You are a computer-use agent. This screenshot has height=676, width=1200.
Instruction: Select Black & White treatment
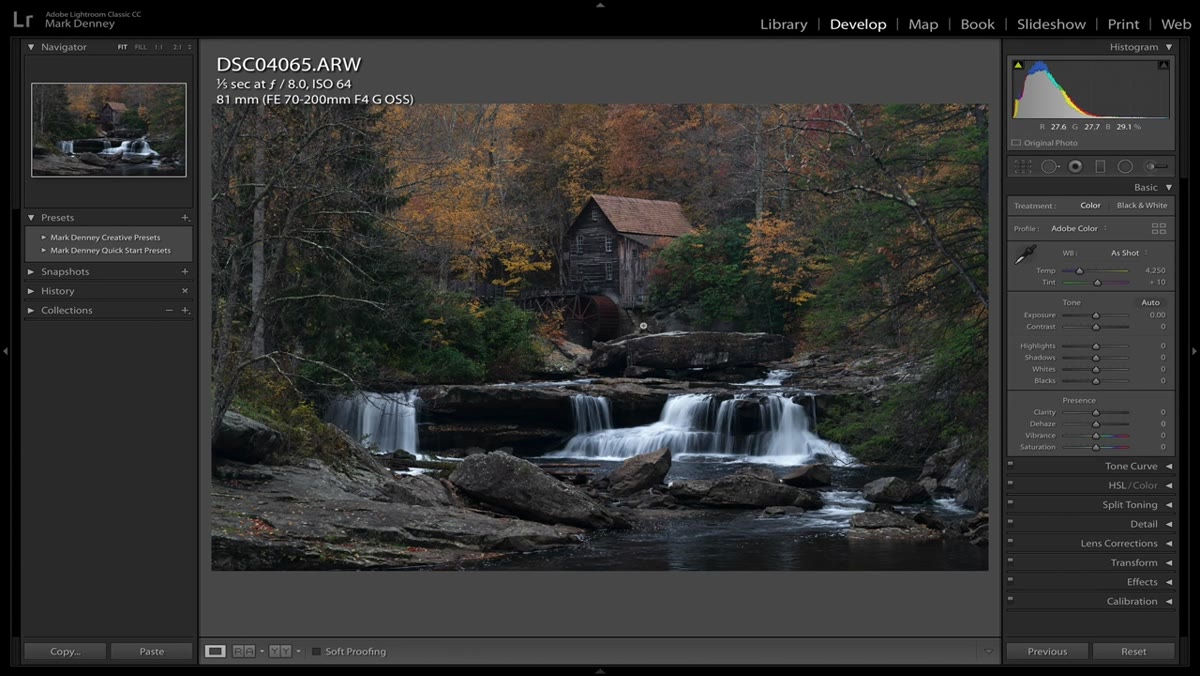click(1141, 205)
